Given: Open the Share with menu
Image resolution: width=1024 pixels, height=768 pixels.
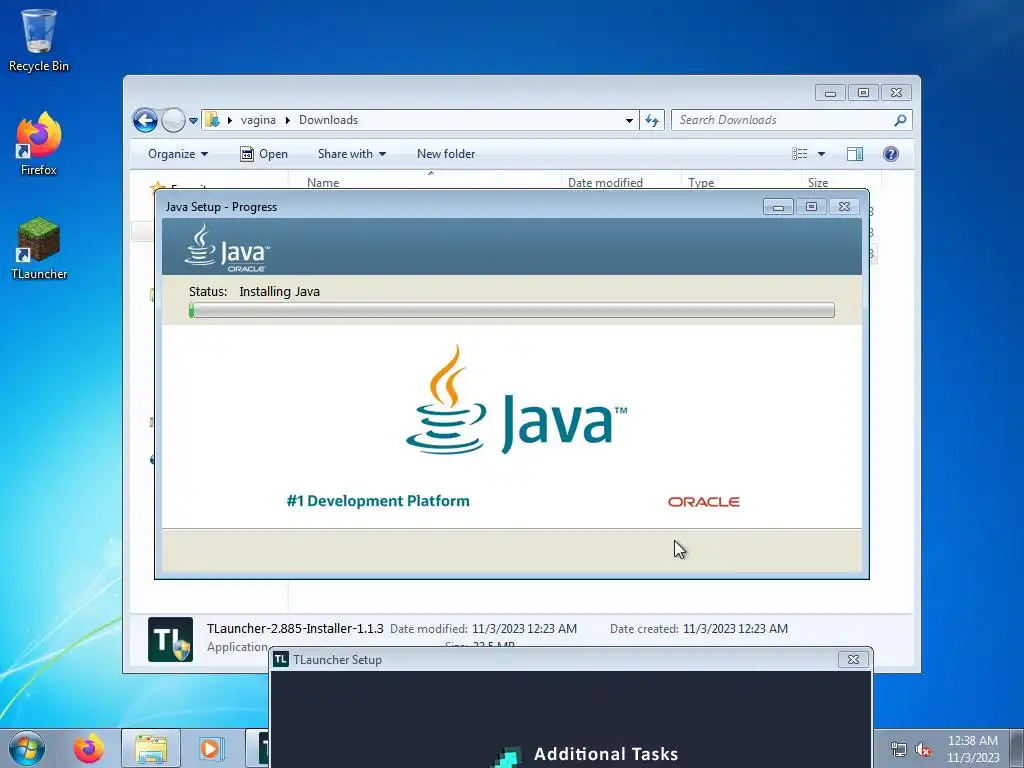Looking at the screenshot, I should point(351,154).
